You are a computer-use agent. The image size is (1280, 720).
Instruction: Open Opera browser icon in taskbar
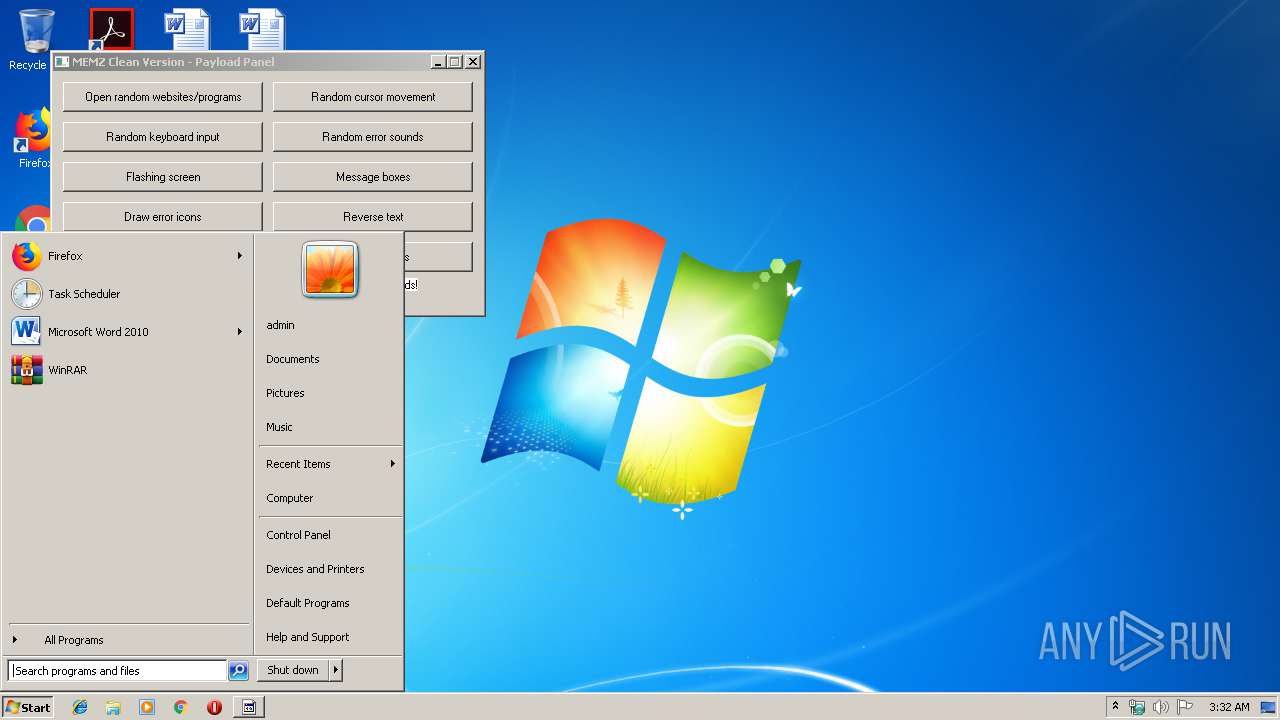tap(214, 707)
